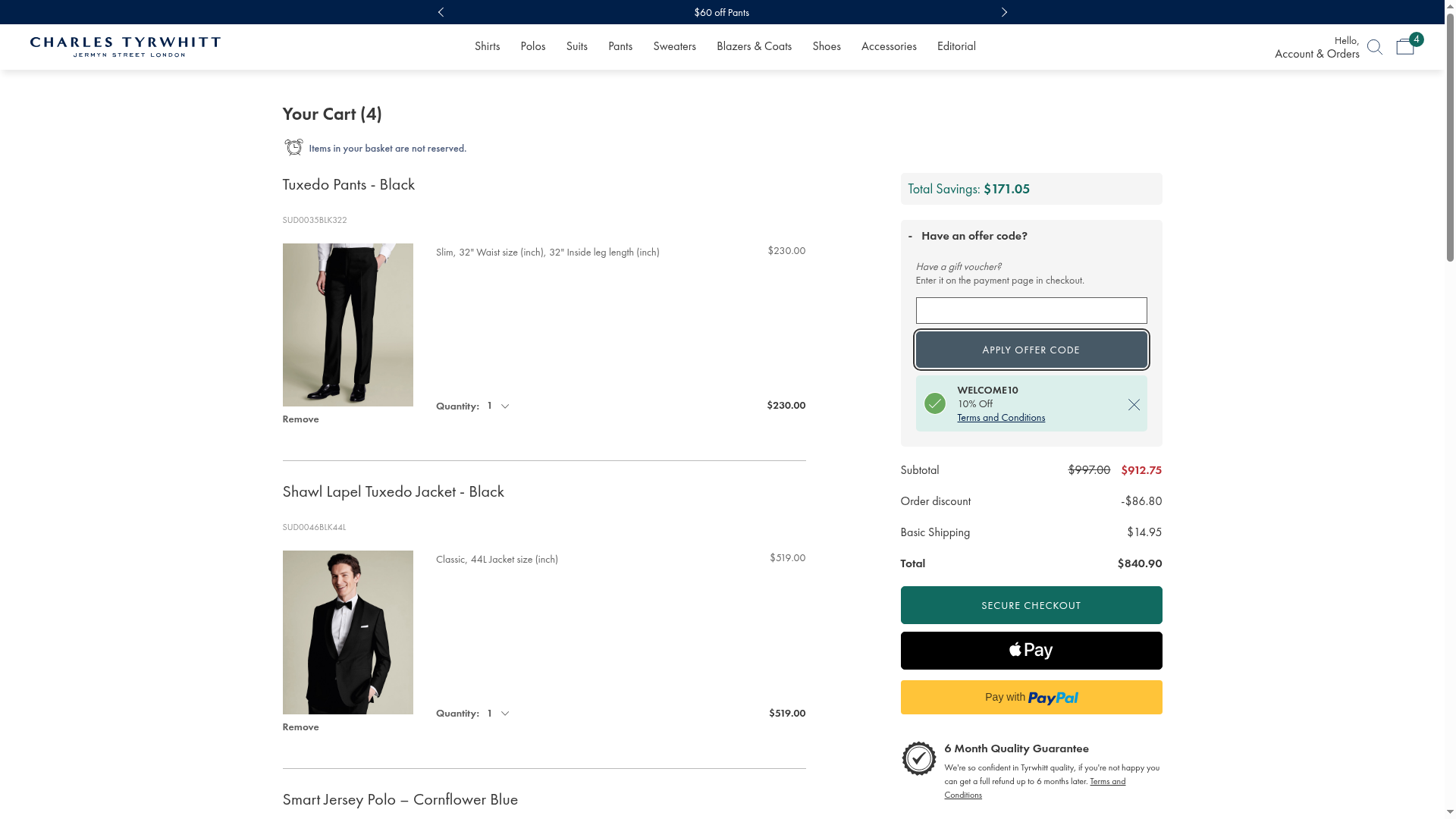Open the shopping bag cart icon
This screenshot has height=819, width=1456.
click(1404, 47)
